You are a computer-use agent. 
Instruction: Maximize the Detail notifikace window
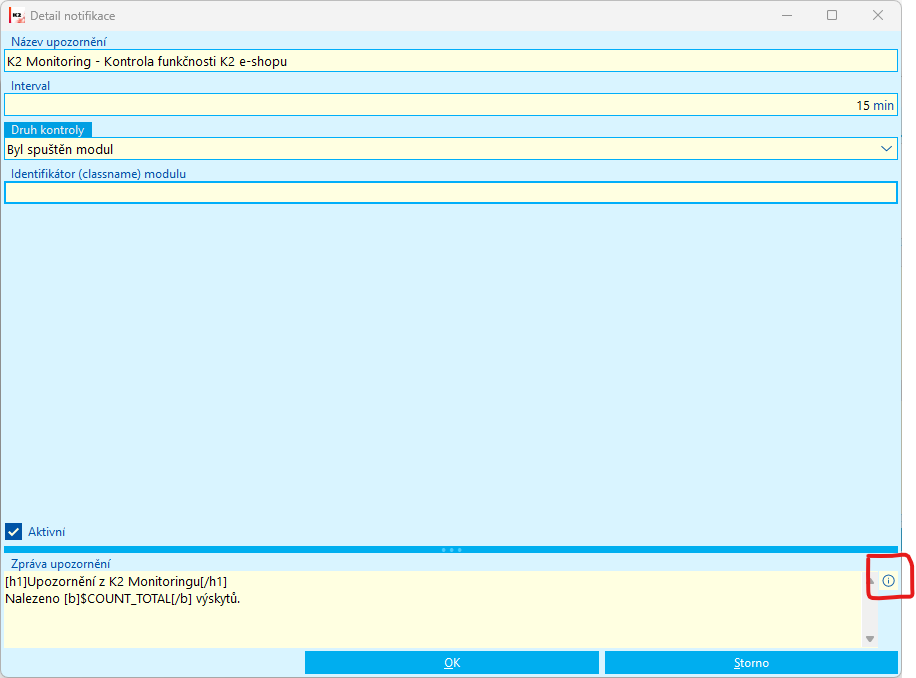coord(832,16)
